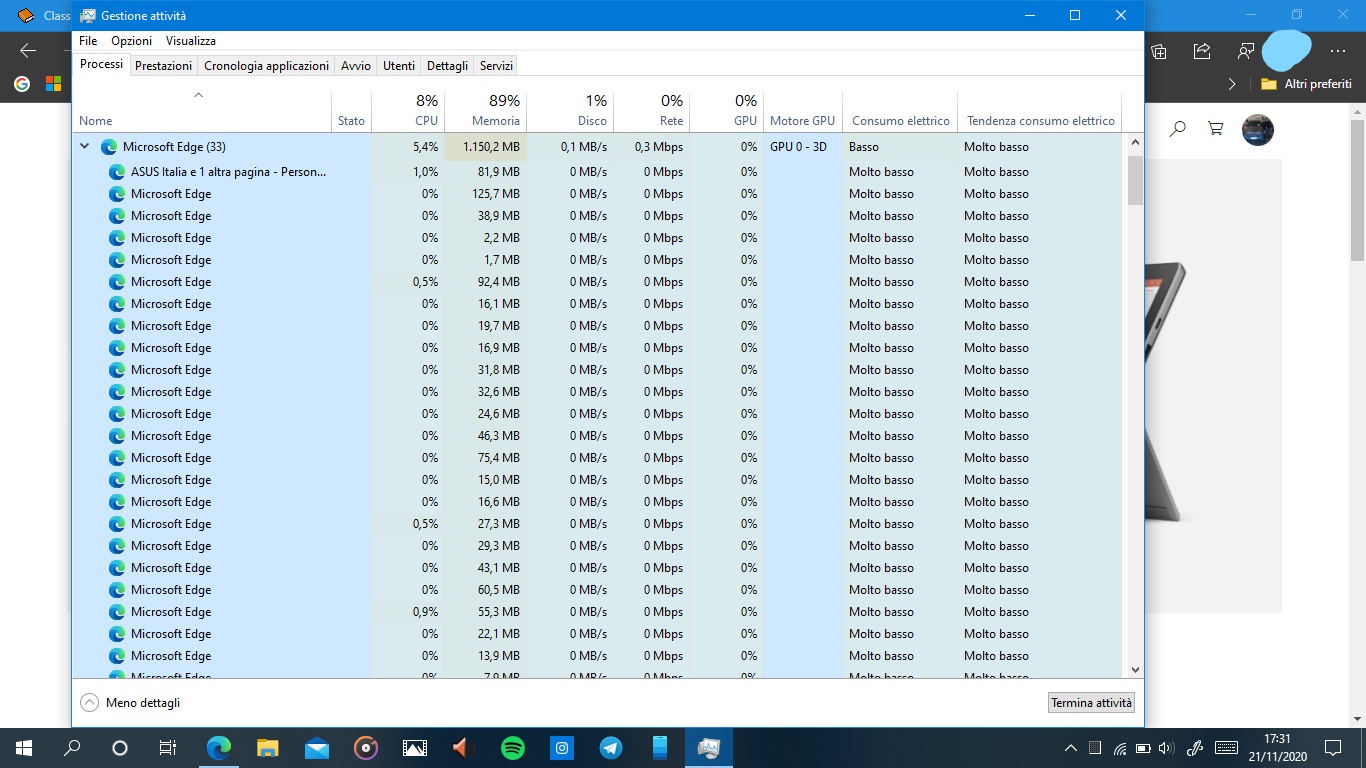
Task: Click the taskbar search icon
Action: (x=72, y=747)
